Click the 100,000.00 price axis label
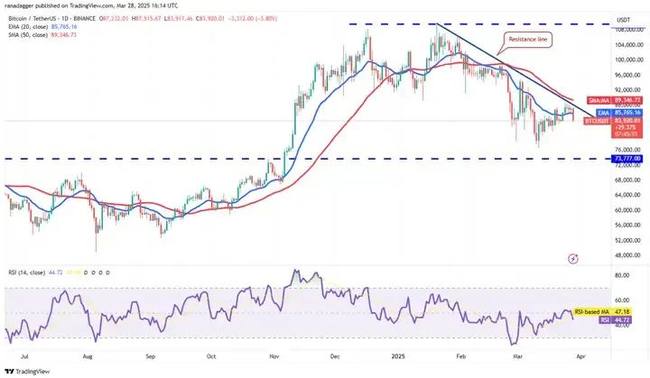Image resolution: width=650 pixels, height=378 pixels. point(630,60)
